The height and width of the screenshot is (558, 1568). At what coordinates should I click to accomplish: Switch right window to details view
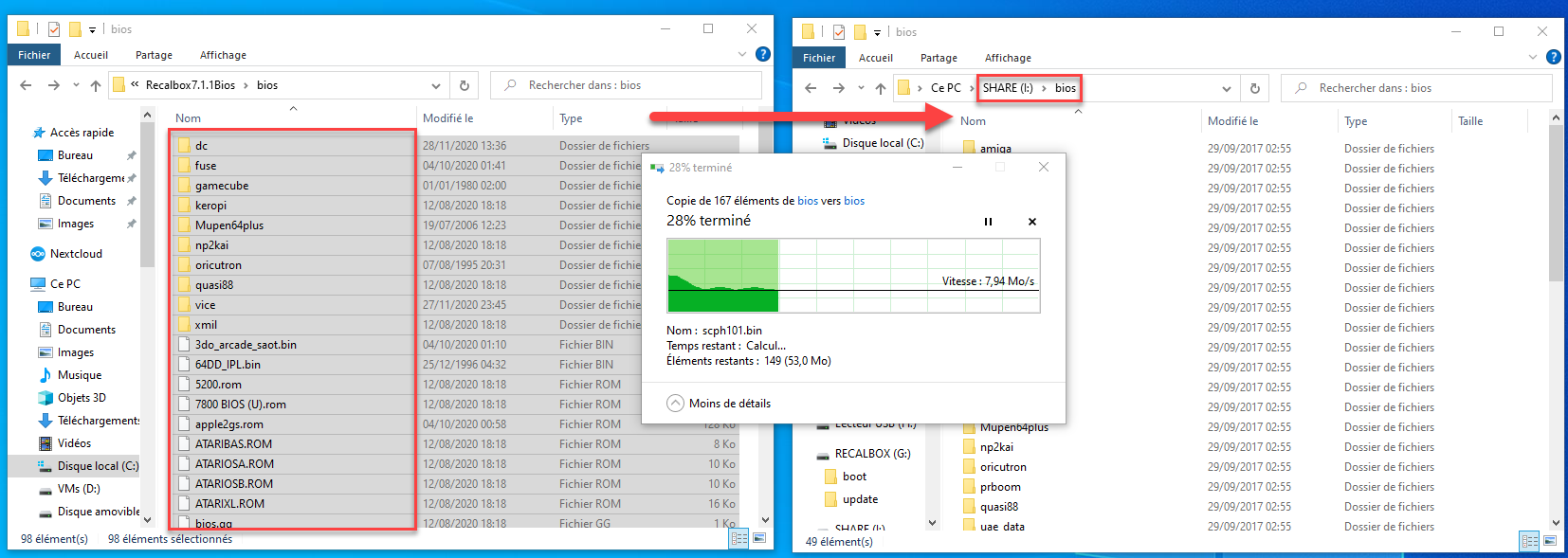coord(1529,541)
